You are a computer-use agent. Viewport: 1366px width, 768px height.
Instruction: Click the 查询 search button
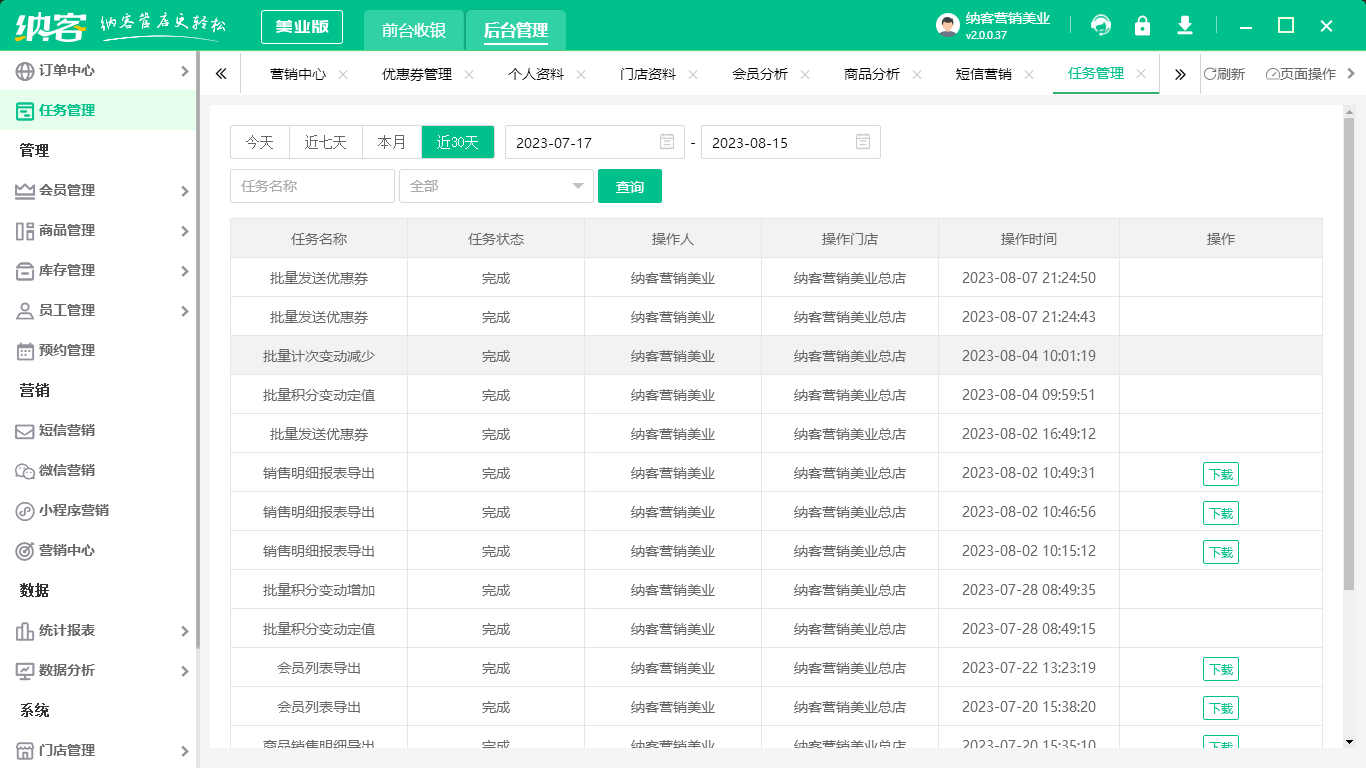pos(630,186)
